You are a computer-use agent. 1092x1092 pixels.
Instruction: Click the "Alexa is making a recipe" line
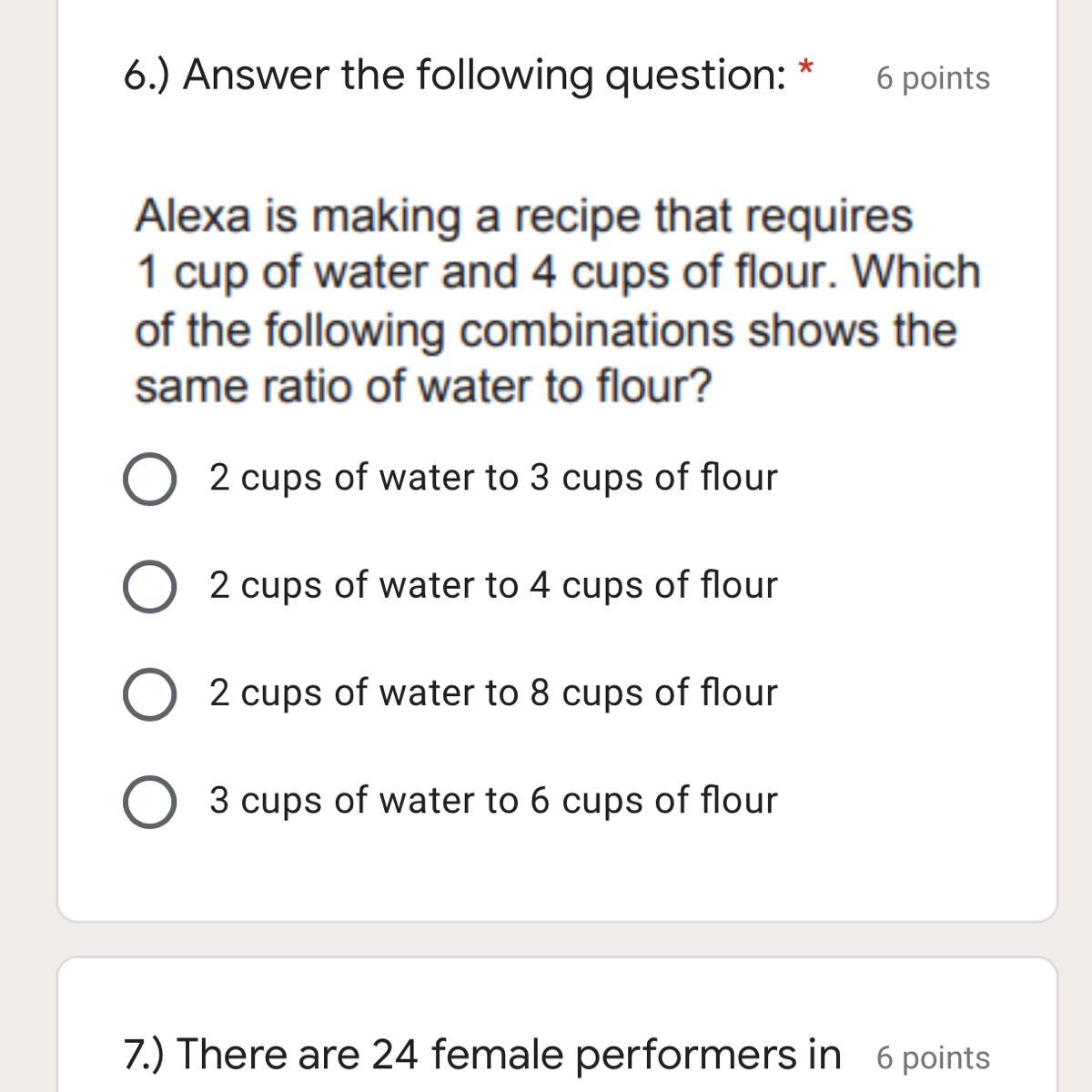523,217
